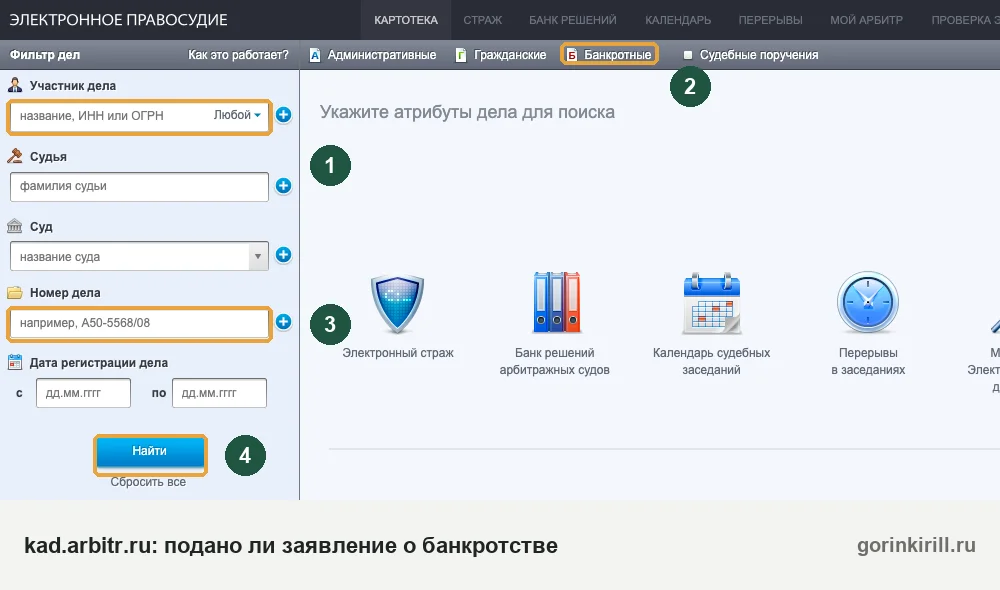Reset filters via Сбросить все
1000x590 pixels.
click(148, 482)
